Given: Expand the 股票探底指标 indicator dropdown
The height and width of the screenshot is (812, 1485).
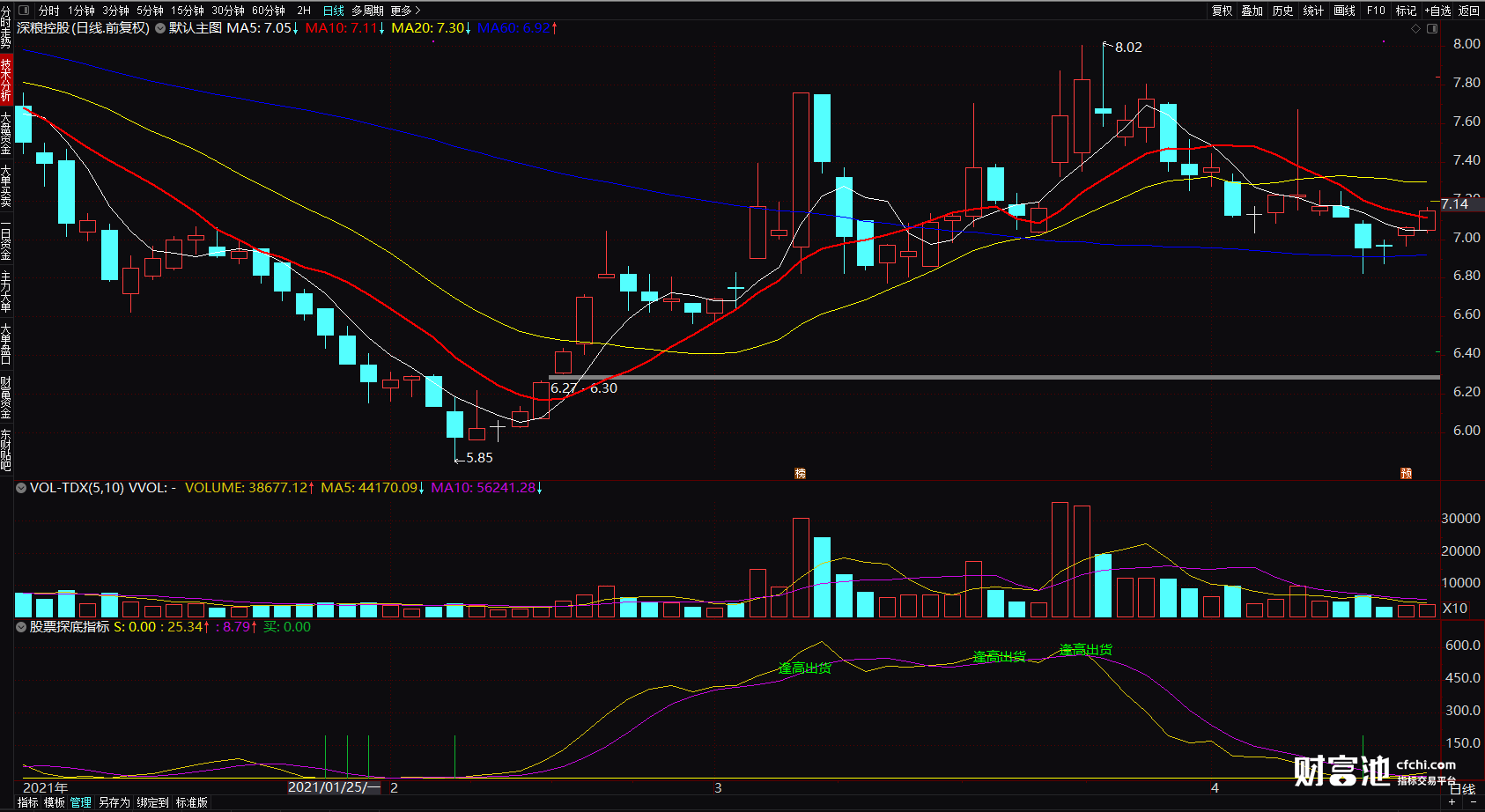Looking at the screenshot, I should (x=21, y=627).
